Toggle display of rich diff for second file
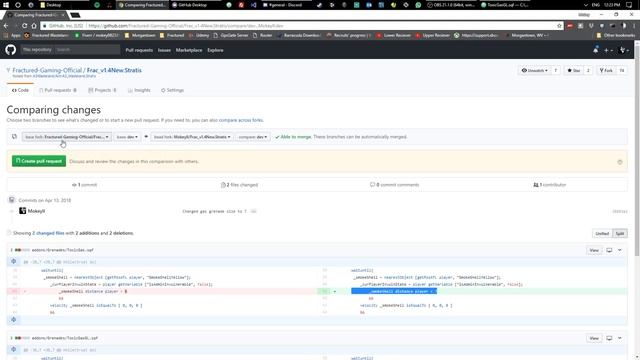The image size is (640, 360). tap(609, 338)
